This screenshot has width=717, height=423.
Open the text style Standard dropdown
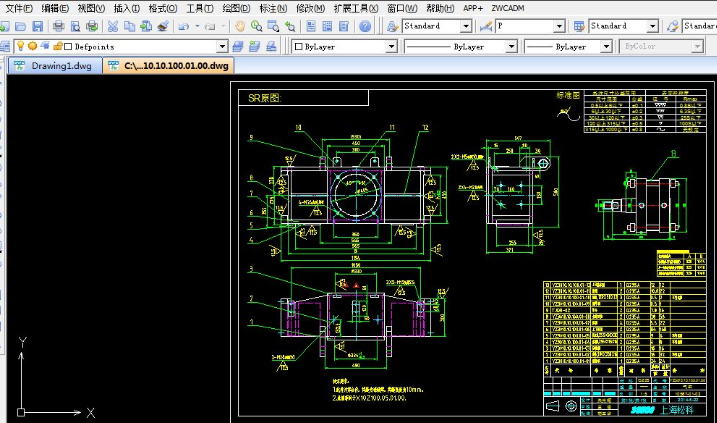466,26
